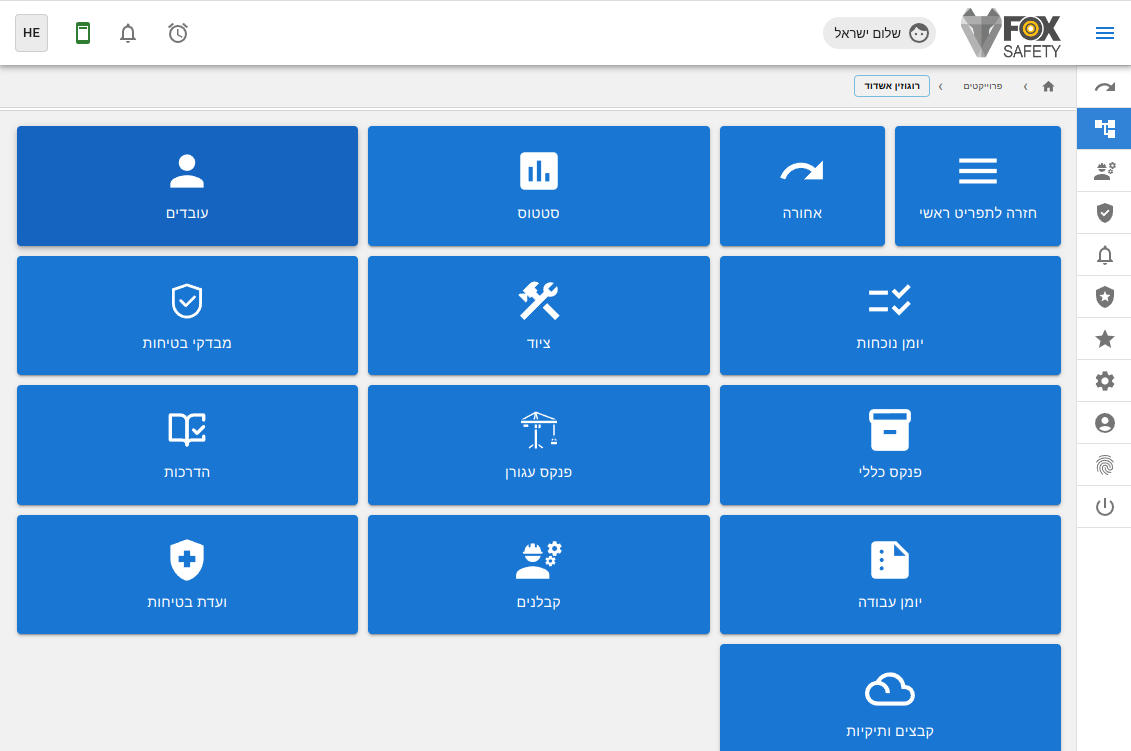Select the fingerprint icon in sidebar
This screenshot has width=1131, height=751.
point(1104,465)
